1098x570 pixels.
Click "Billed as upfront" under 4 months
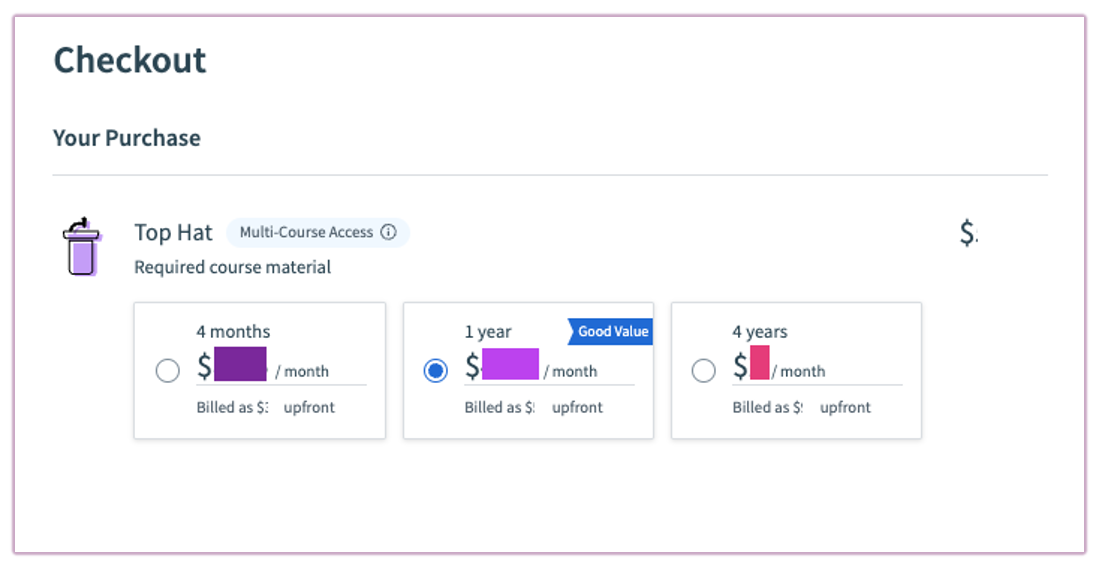[x=266, y=407]
